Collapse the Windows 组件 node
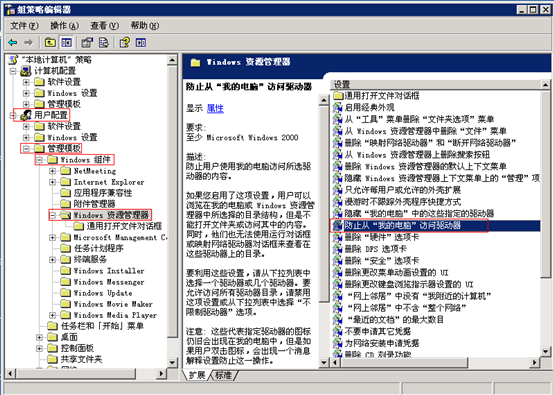The image size is (554, 395). [x=39, y=160]
